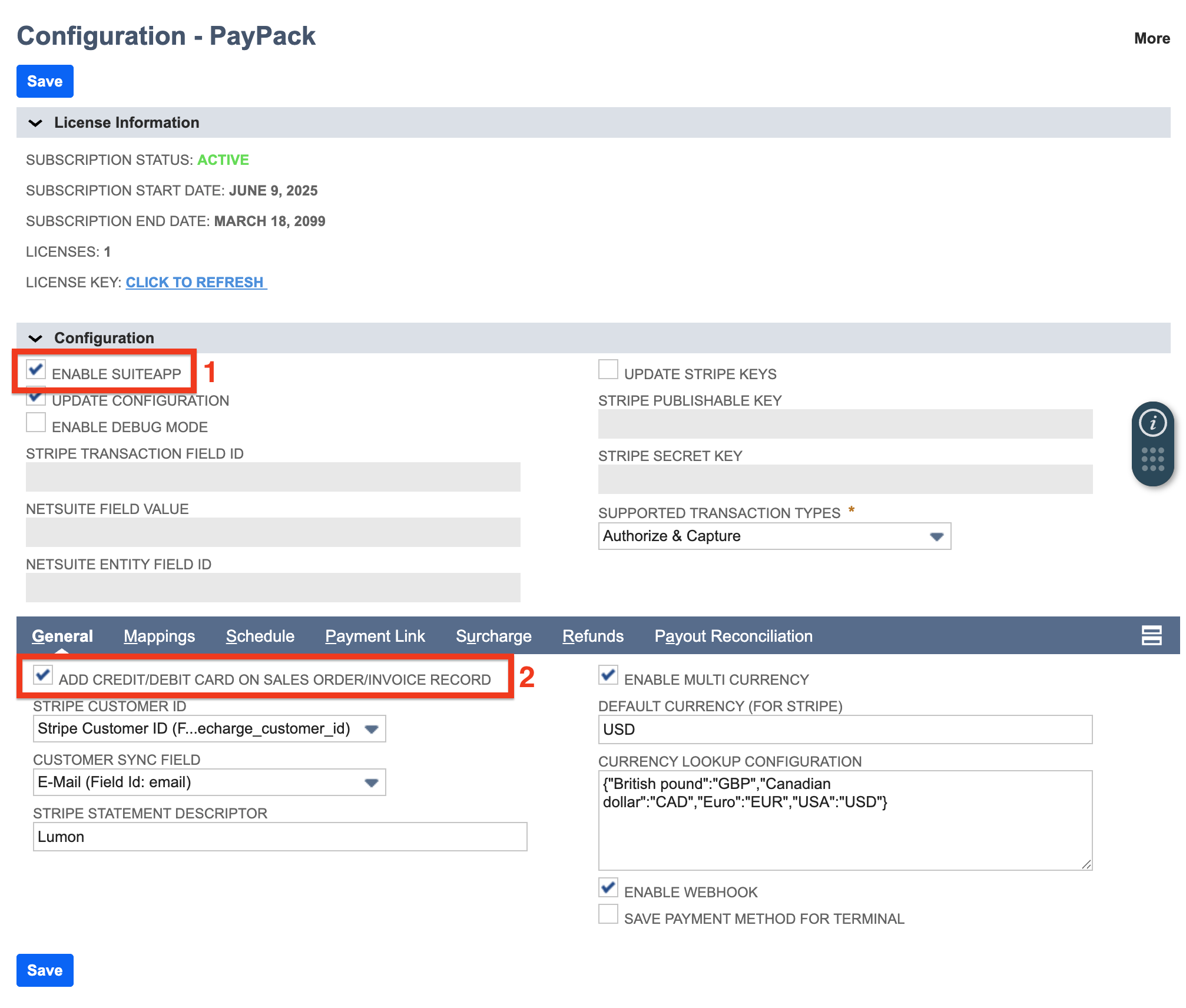Click the Stripe Transaction Field ID field
Image resolution: width=1186 pixels, height=1008 pixels.
[x=273, y=477]
